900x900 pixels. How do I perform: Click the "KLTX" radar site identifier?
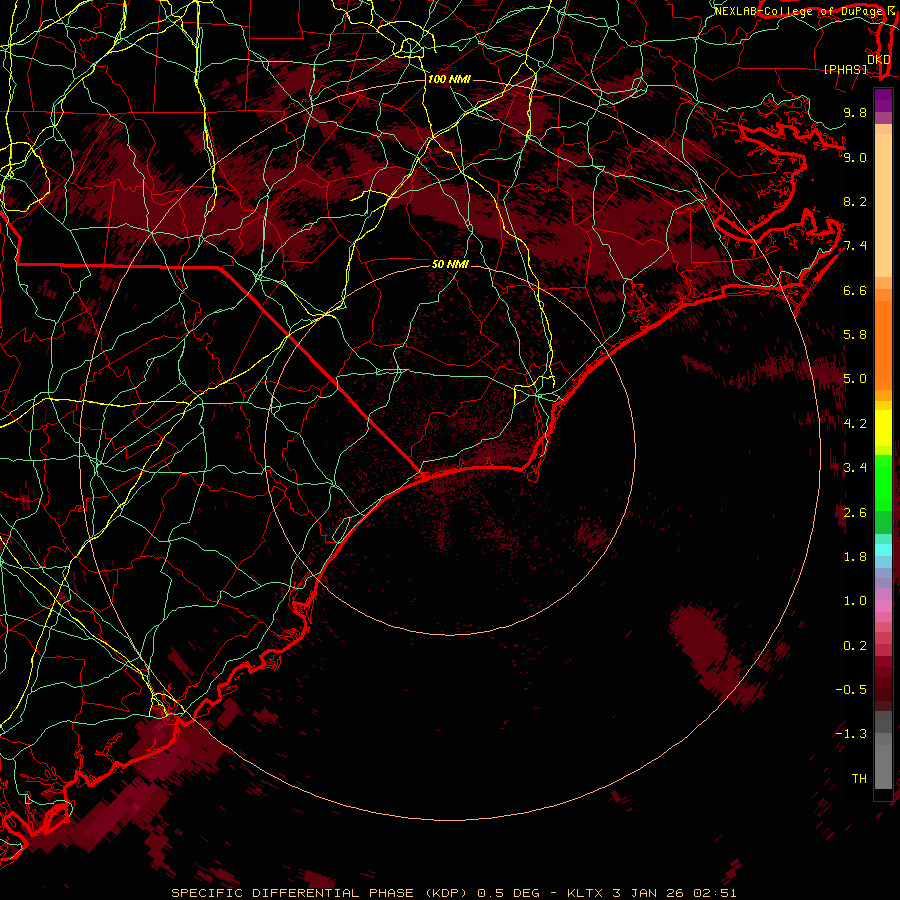pos(585,893)
